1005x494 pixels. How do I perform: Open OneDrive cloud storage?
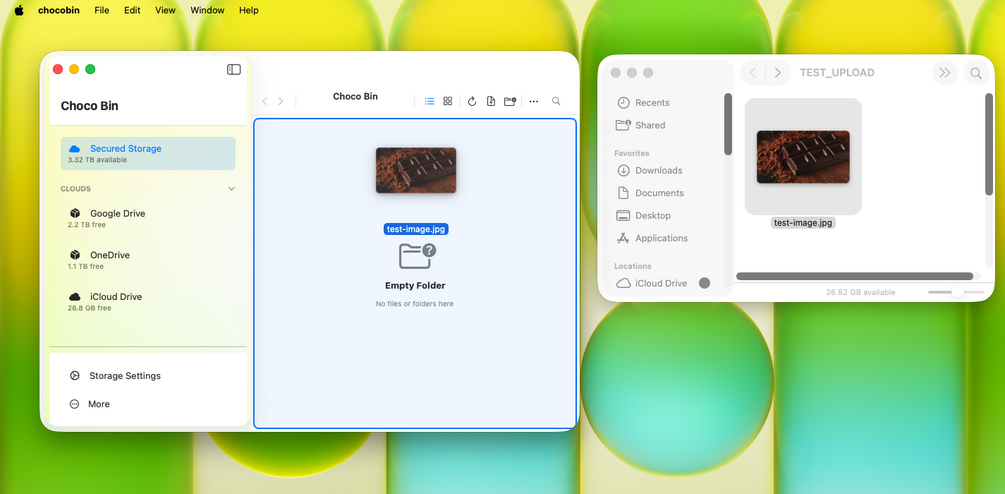pos(148,260)
